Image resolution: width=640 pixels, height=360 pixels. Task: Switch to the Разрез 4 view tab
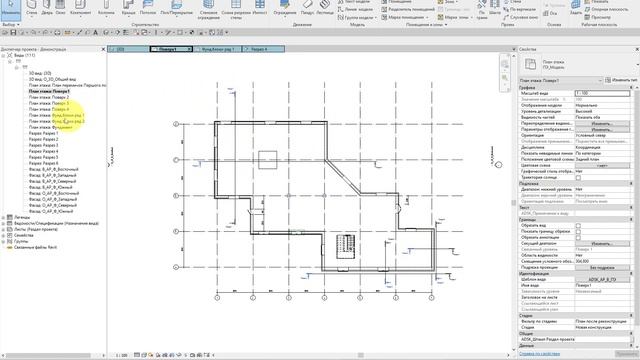click(263, 49)
